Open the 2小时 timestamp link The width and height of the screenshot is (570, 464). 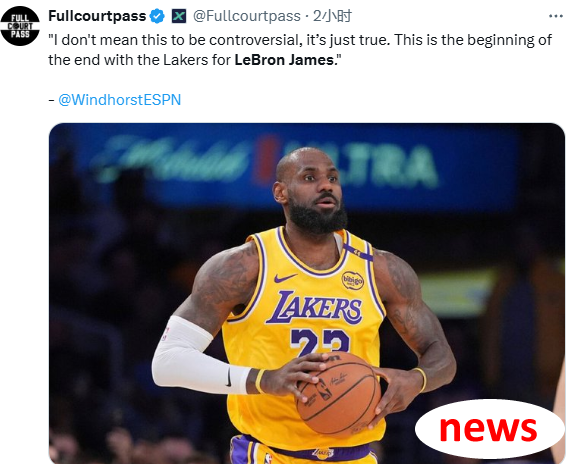pos(332,16)
